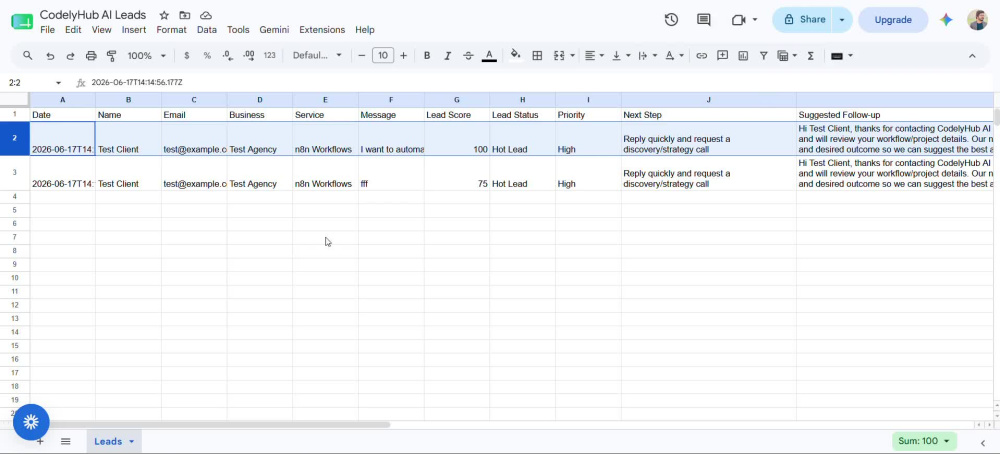Insert a comment from the toolbar

click(x=723, y=55)
